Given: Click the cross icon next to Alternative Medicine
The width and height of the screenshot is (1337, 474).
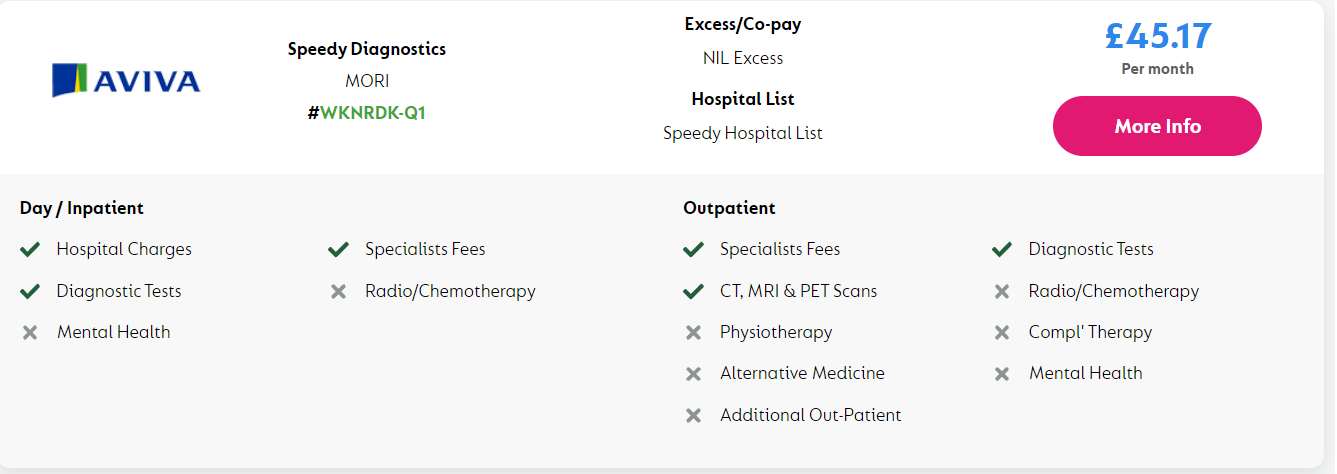Looking at the screenshot, I should pos(693,373).
